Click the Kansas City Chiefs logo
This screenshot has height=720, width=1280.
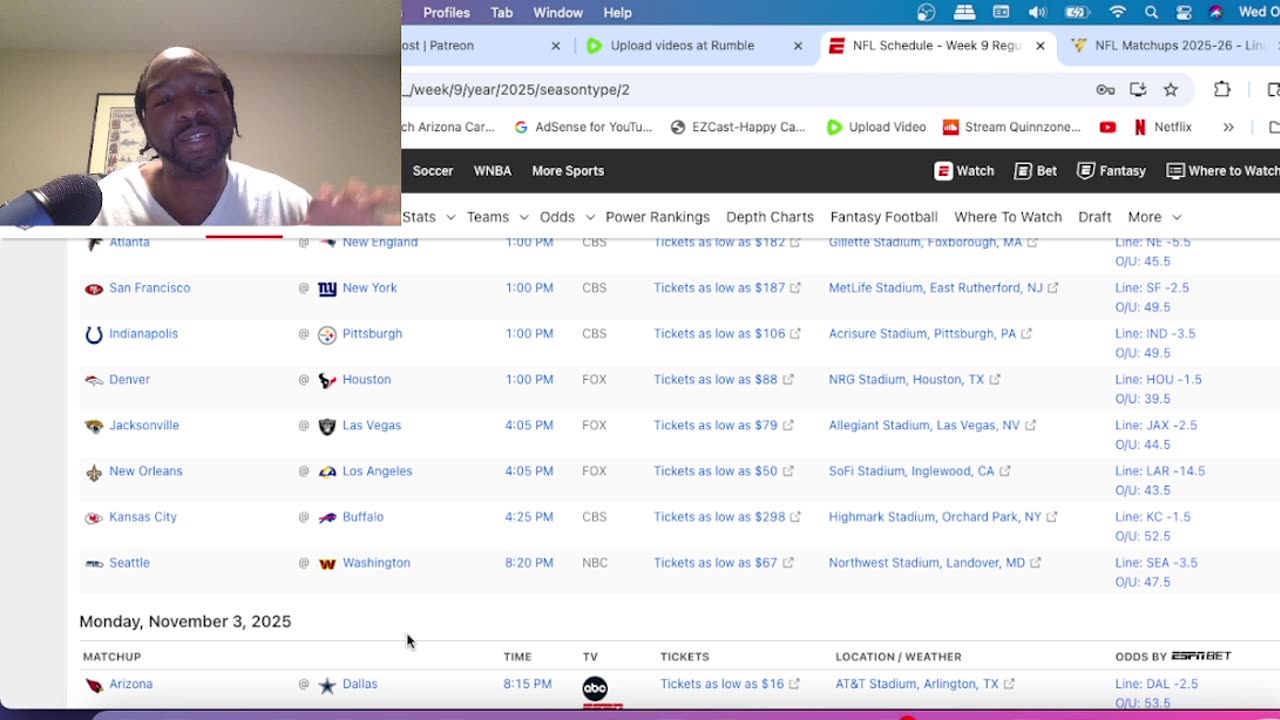click(x=93, y=518)
